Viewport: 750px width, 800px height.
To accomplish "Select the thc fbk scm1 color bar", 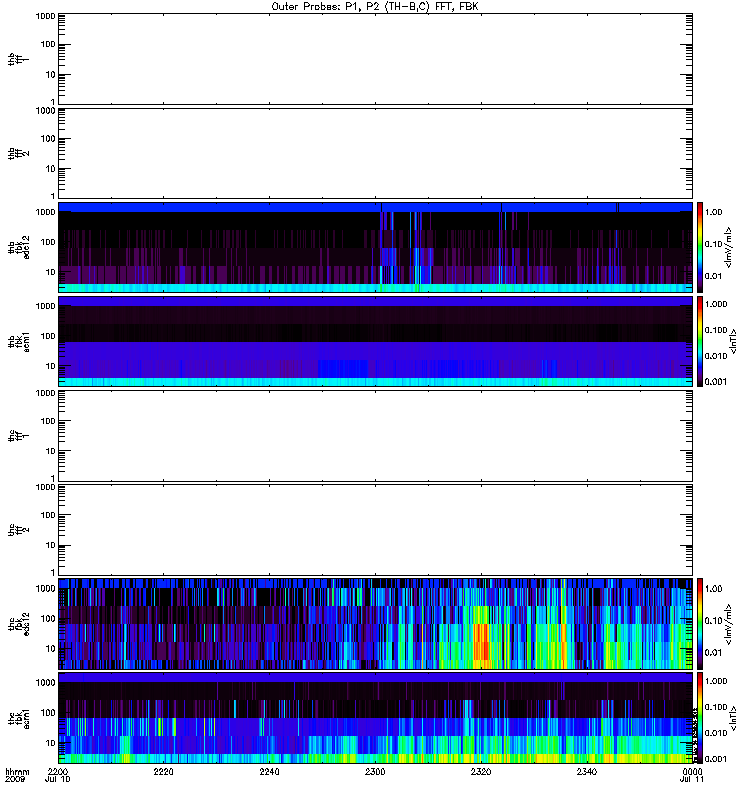I will [700, 718].
